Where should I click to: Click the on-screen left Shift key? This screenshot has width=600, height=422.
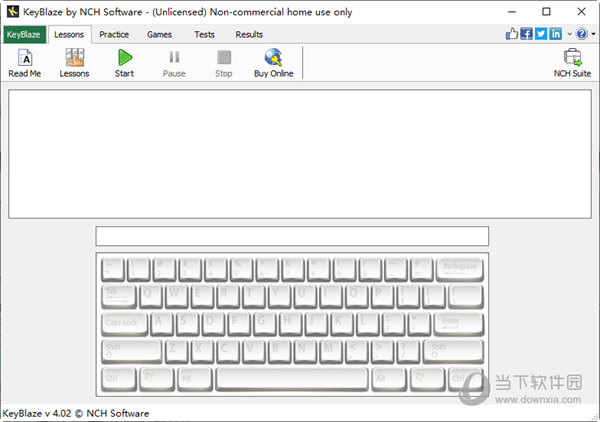pos(132,352)
